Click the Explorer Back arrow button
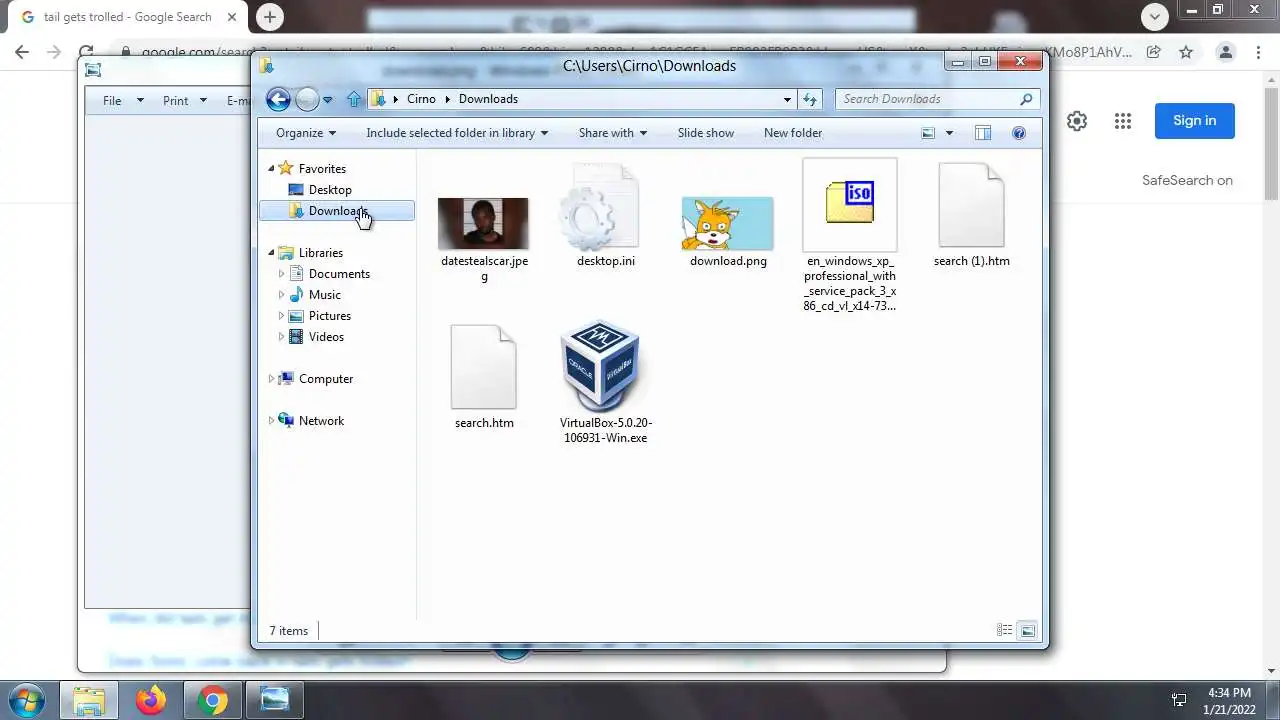The image size is (1280, 720). [x=278, y=99]
